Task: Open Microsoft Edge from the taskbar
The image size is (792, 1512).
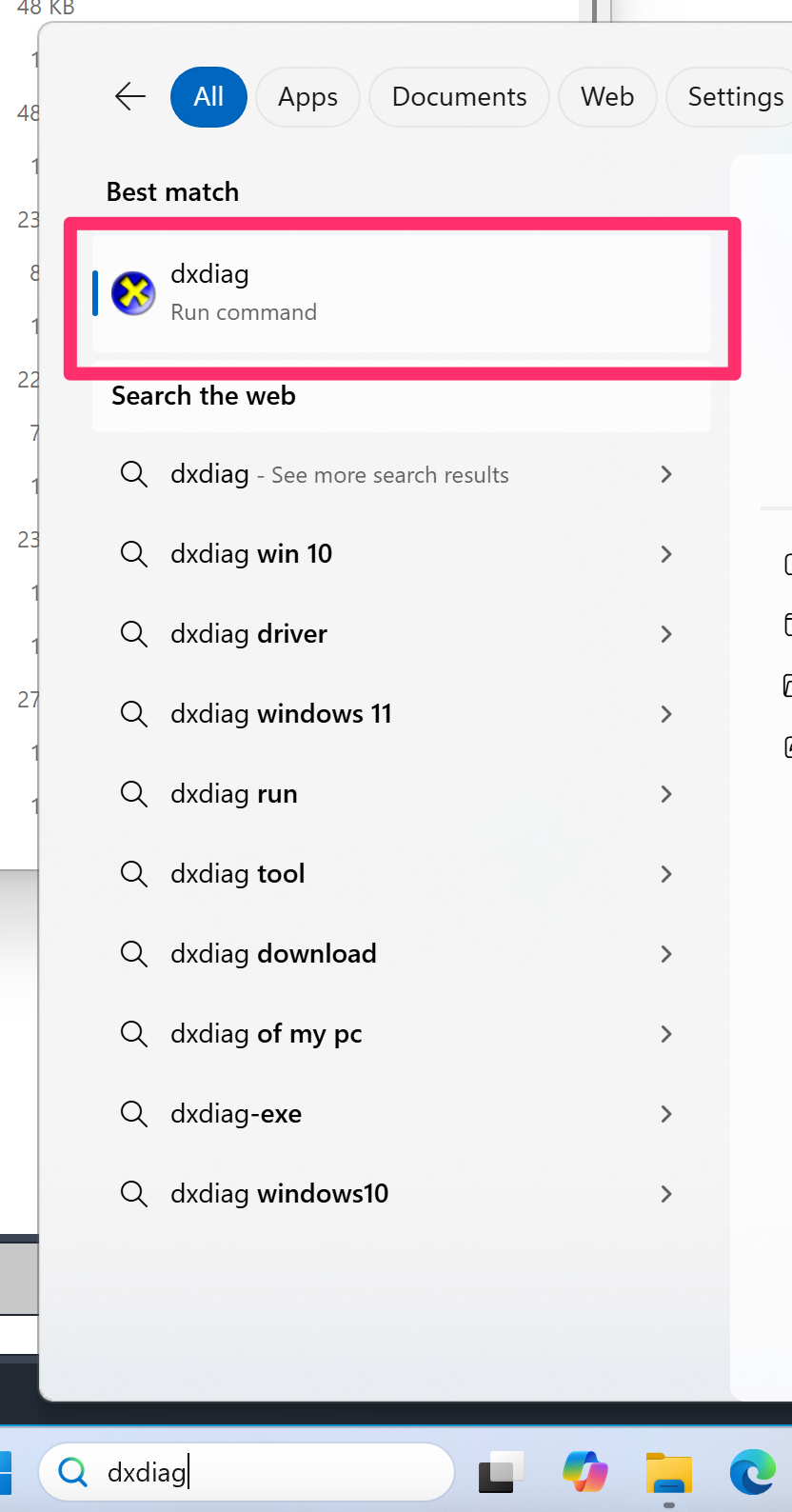Action: coord(753,1472)
